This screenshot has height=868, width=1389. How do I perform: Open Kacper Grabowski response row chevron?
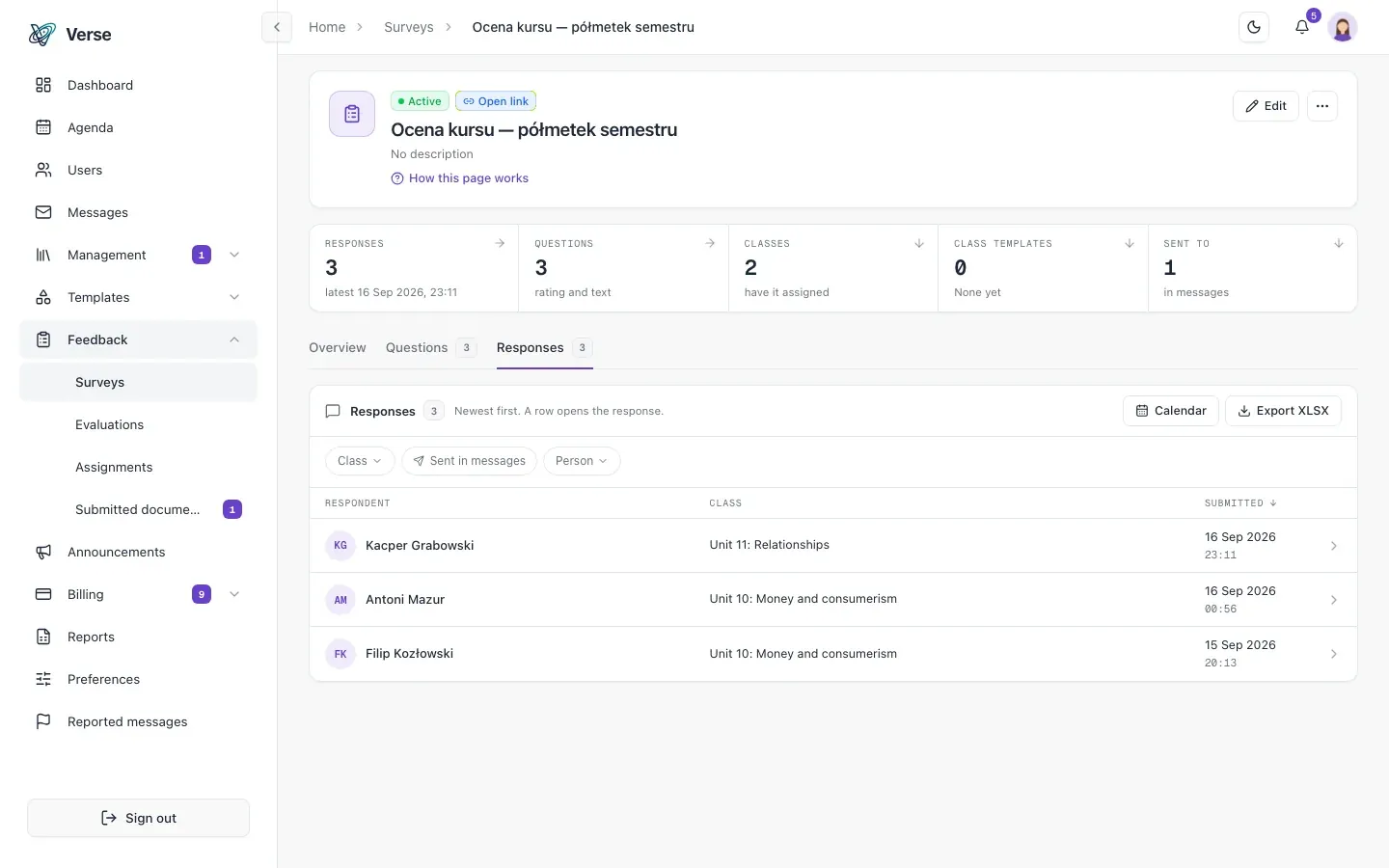tap(1334, 546)
